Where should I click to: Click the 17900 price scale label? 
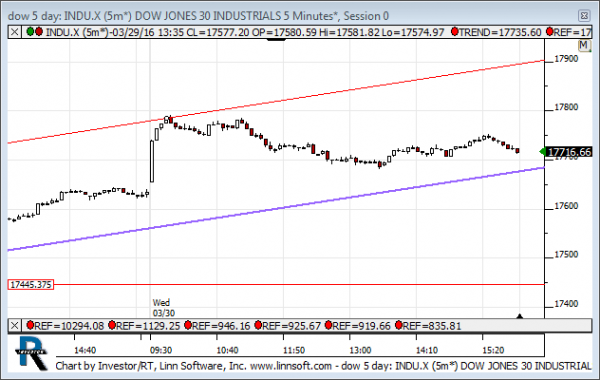(566, 59)
